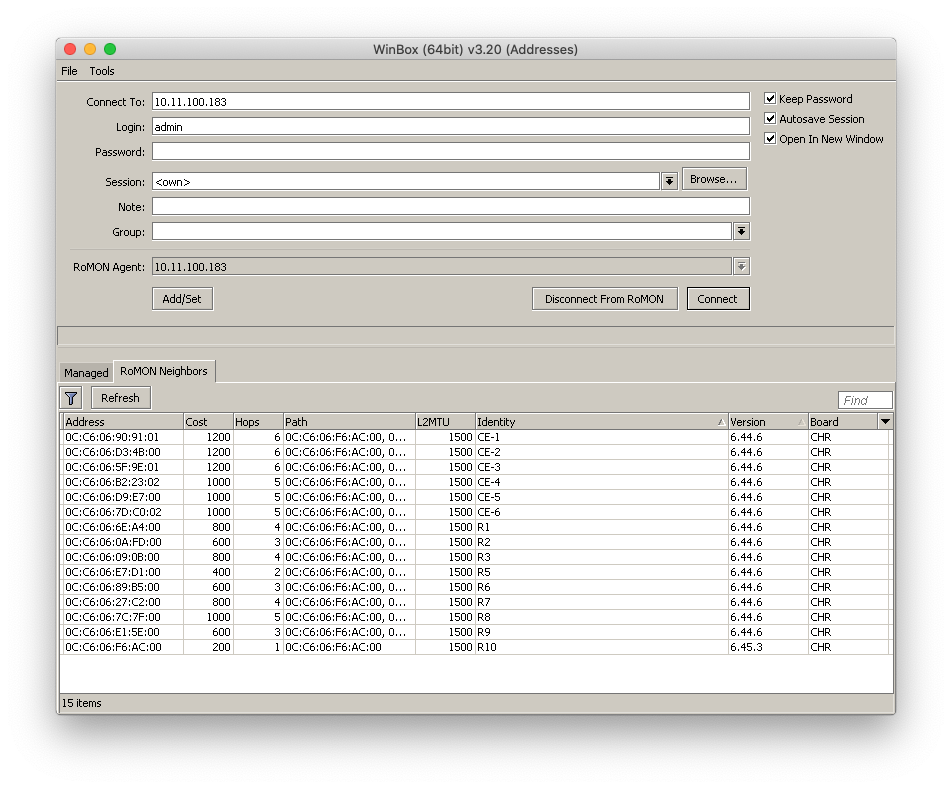Viewport: 952px width, 789px height.
Task: Open the table column selector dropdown
Action: tap(885, 421)
